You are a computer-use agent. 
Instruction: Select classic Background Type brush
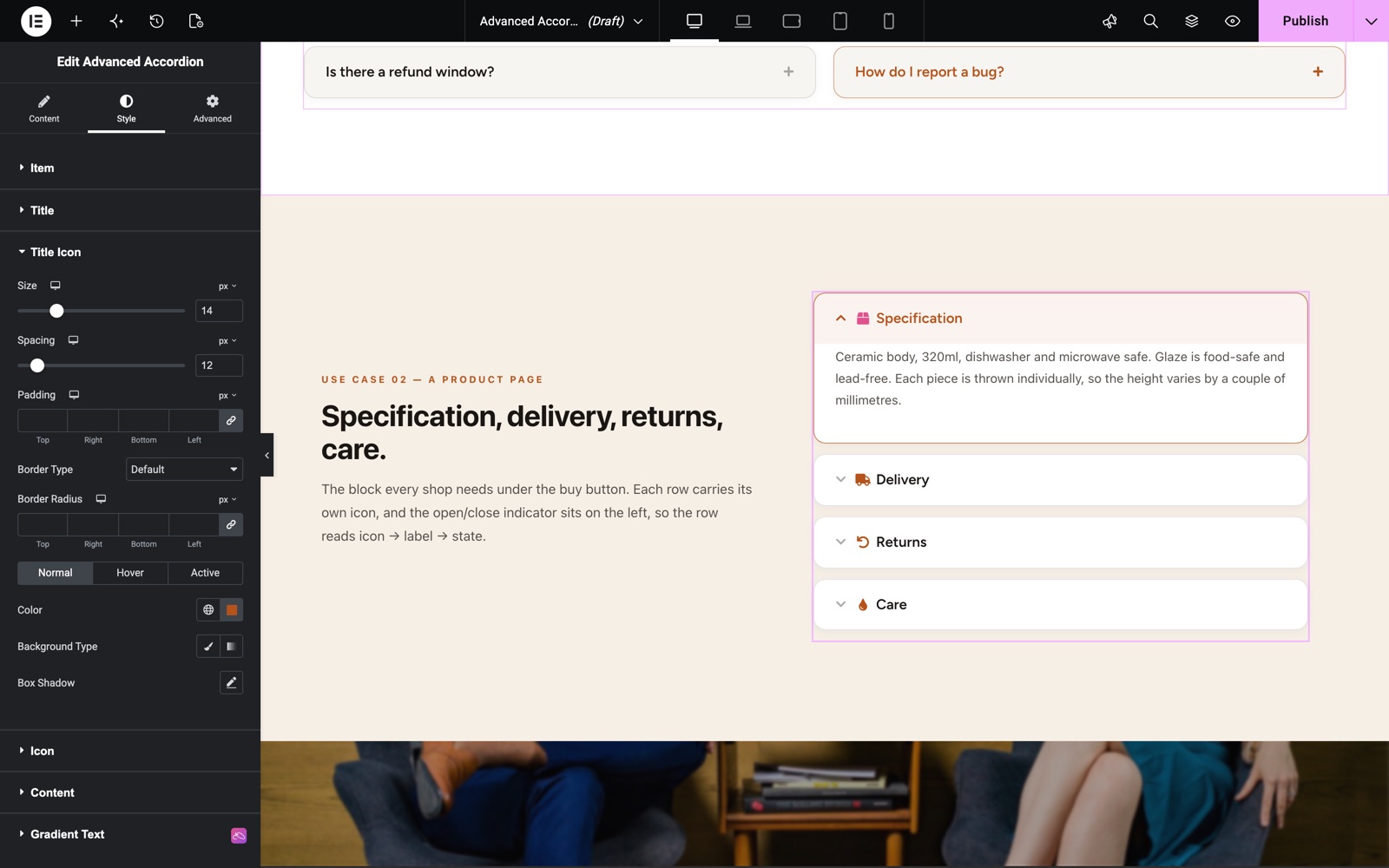point(208,647)
